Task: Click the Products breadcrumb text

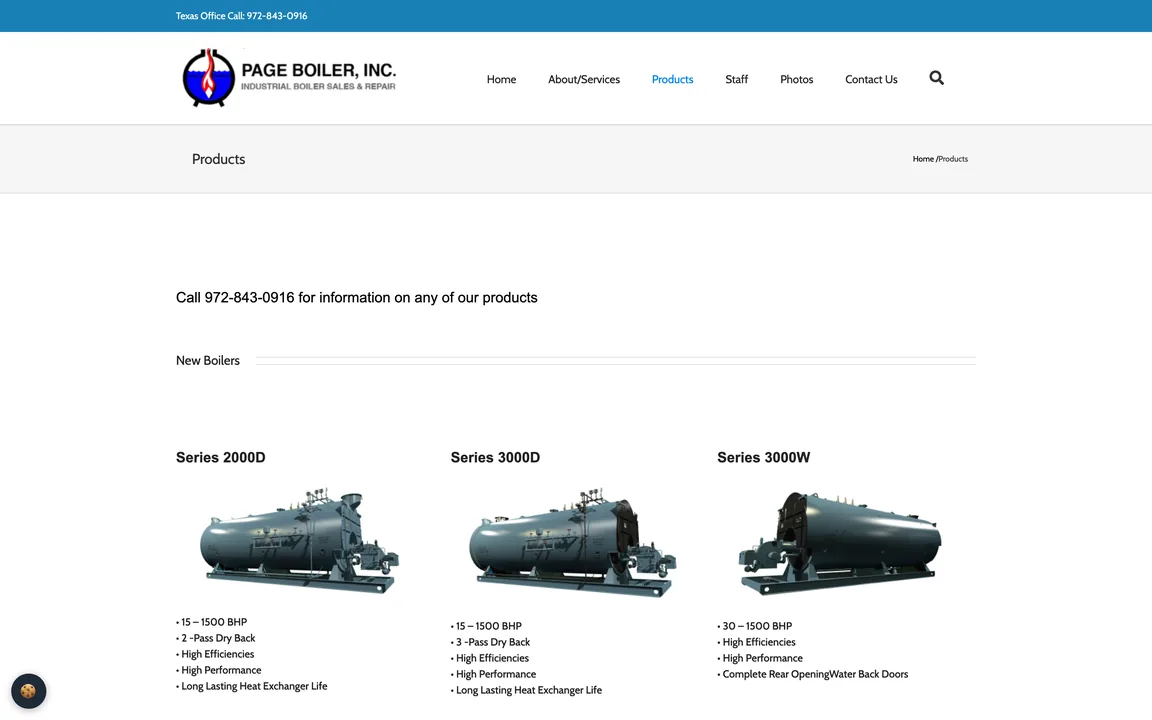Action: (953, 159)
